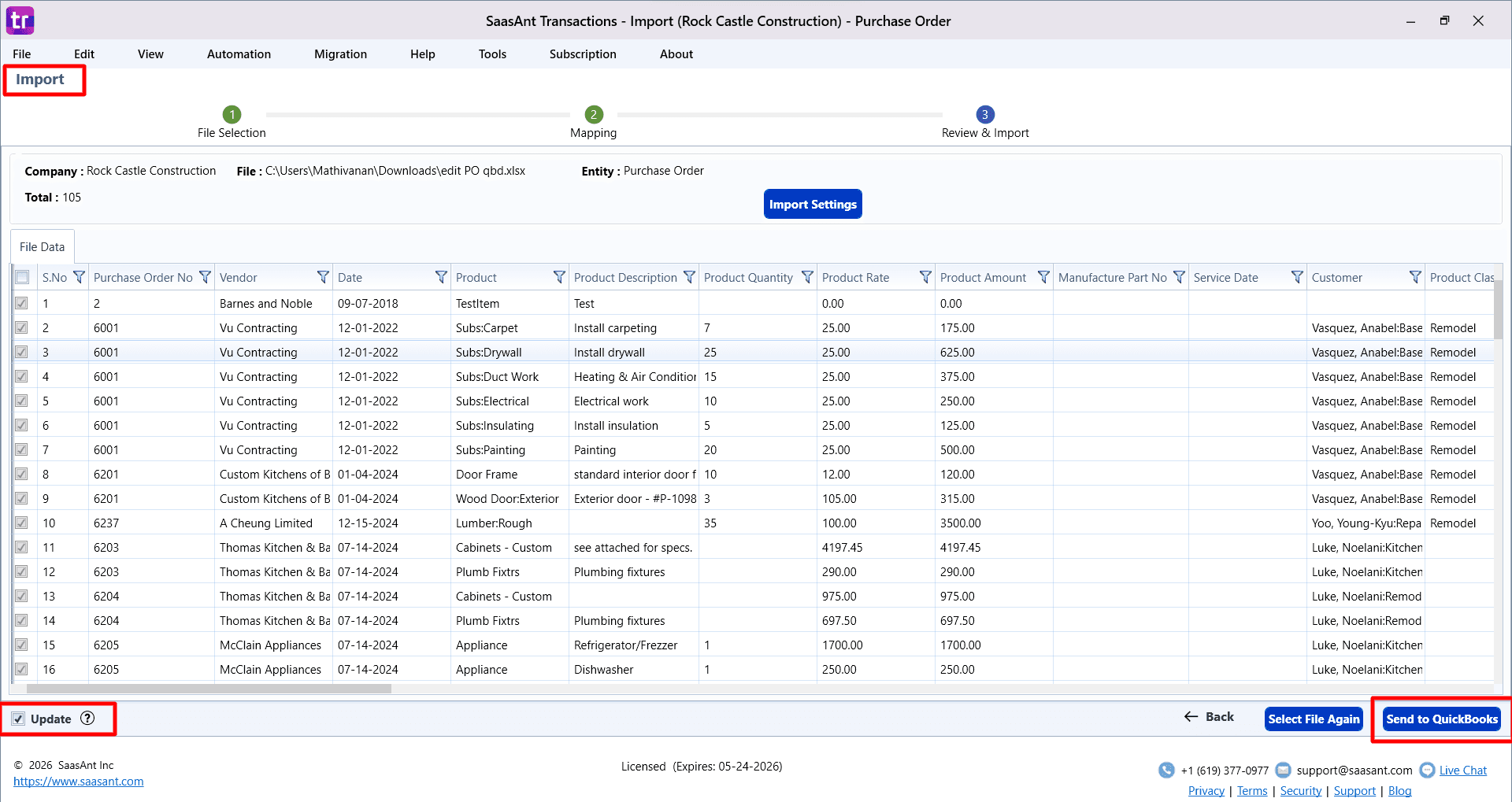Uncheck row 2 Subs:Carpet checkbox
The width and height of the screenshot is (1512, 802).
(x=21, y=327)
